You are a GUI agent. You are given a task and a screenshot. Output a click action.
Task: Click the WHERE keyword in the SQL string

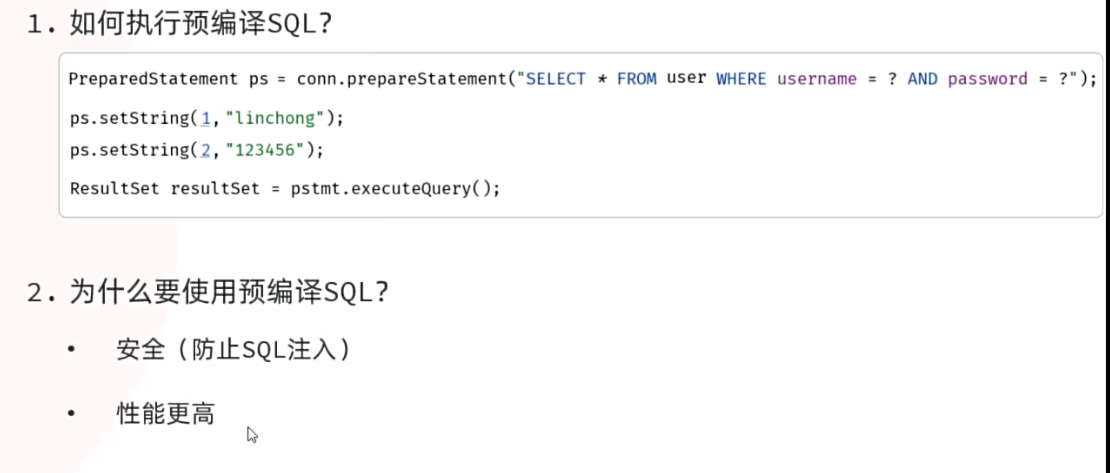tap(741, 79)
